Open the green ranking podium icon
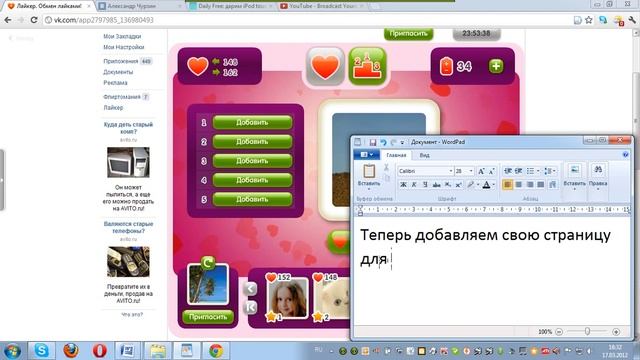The width and height of the screenshot is (640, 360). 367,67
